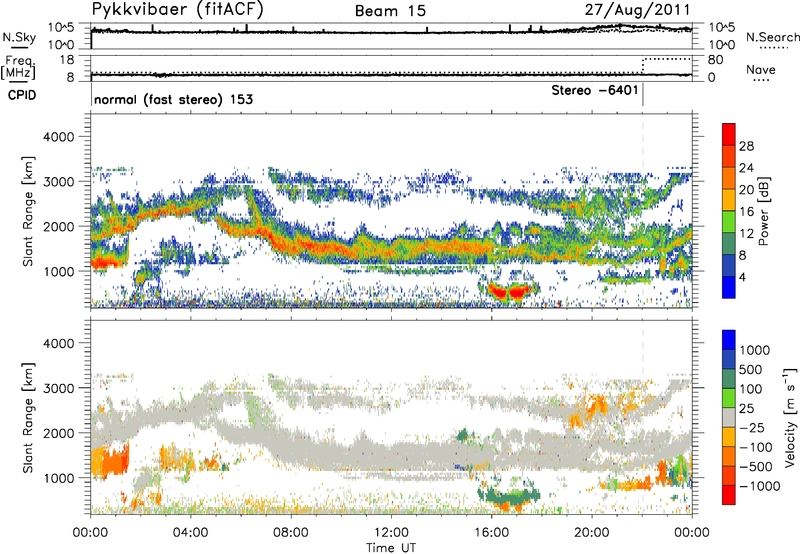Image resolution: width=800 pixels, height=554 pixels.
Task: Click the 'N.Search' legend label
Action: pos(773,37)
